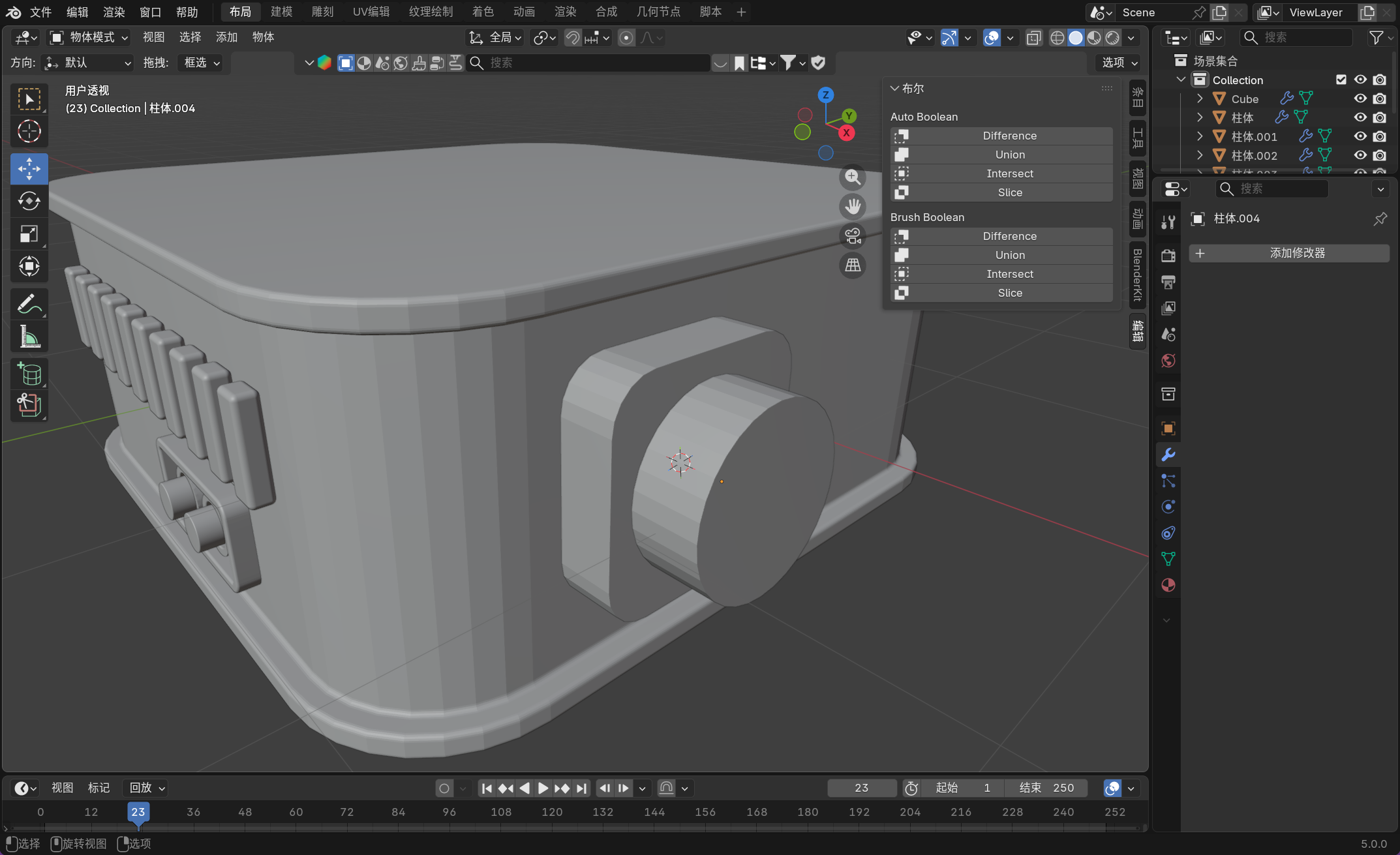This screenshot has width=1400, height=855.
Task: Expand the 柱体.002 tree item
Action: coord(1199,155)
